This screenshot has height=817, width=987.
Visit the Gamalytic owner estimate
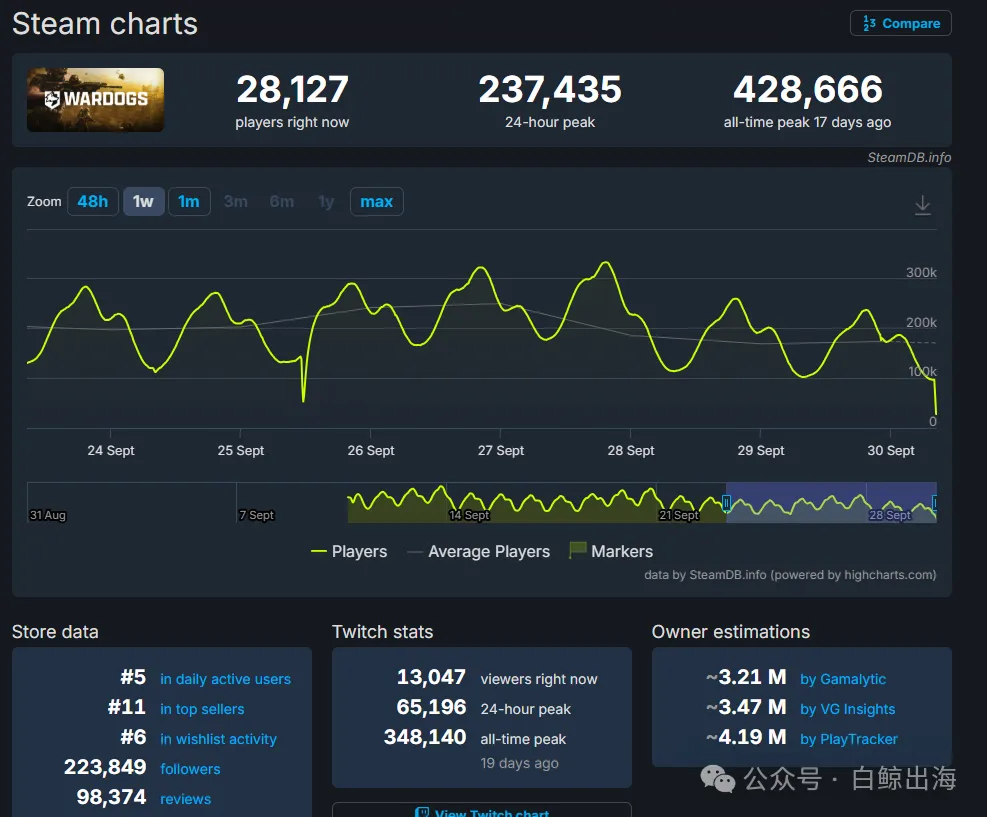843,679
